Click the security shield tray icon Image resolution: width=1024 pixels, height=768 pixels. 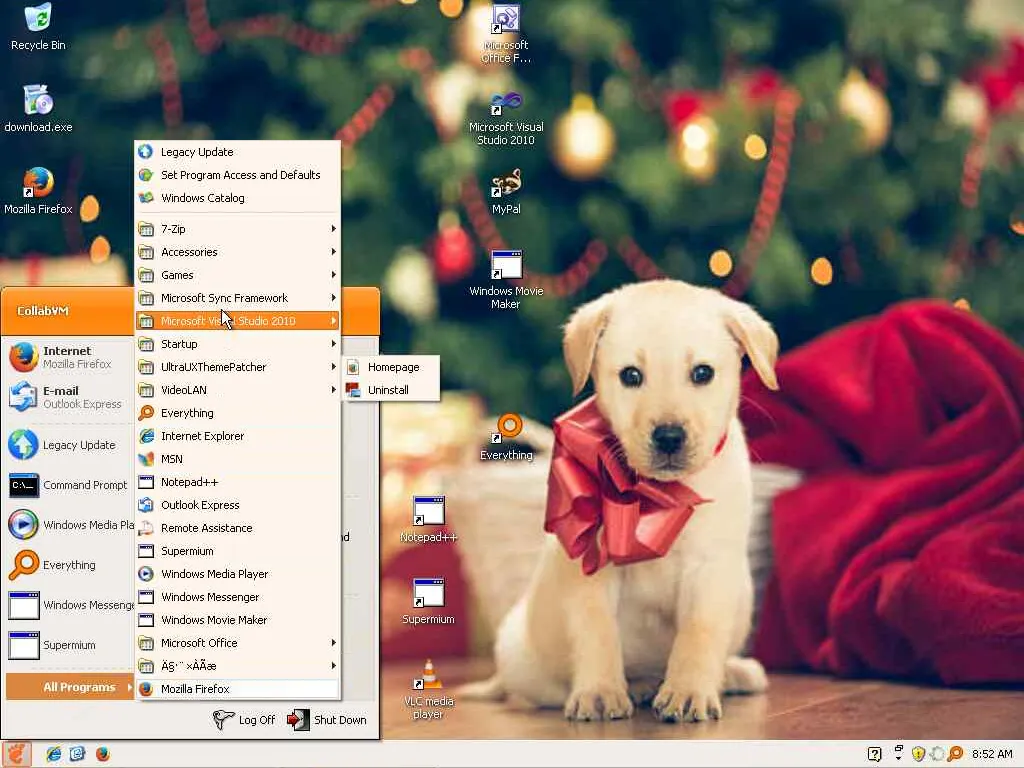918,754
